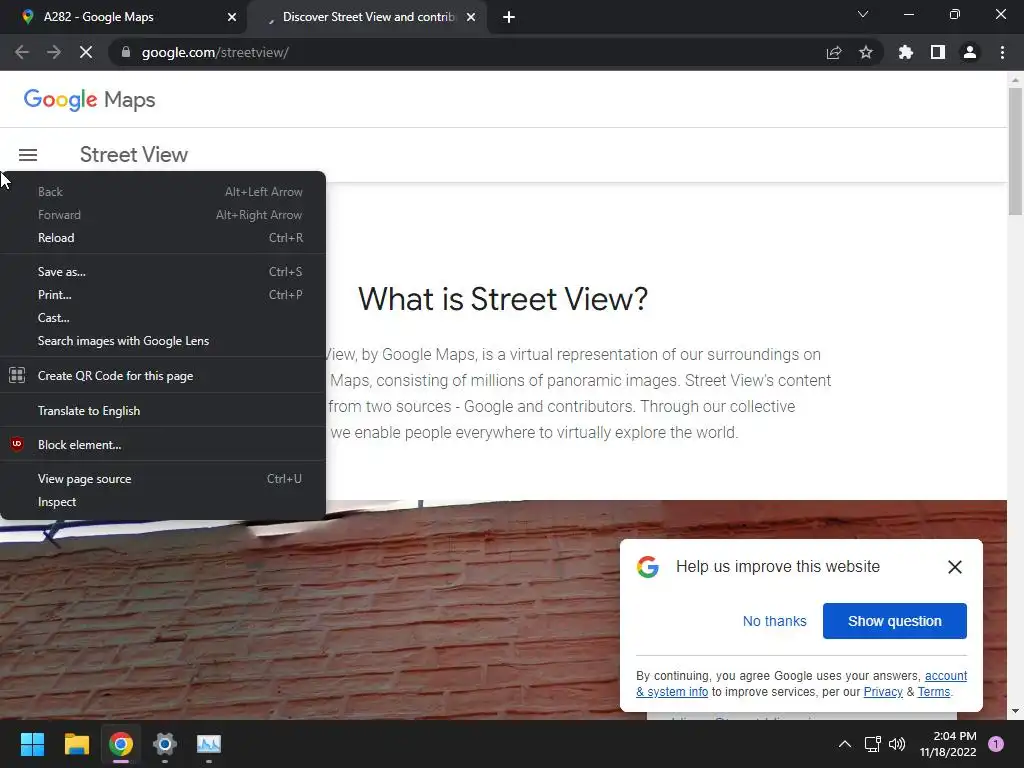The height and width of the screenshot is (768, 1024).
Task: Open Settings gear on taskbar
Action: (x=165, y=744)
